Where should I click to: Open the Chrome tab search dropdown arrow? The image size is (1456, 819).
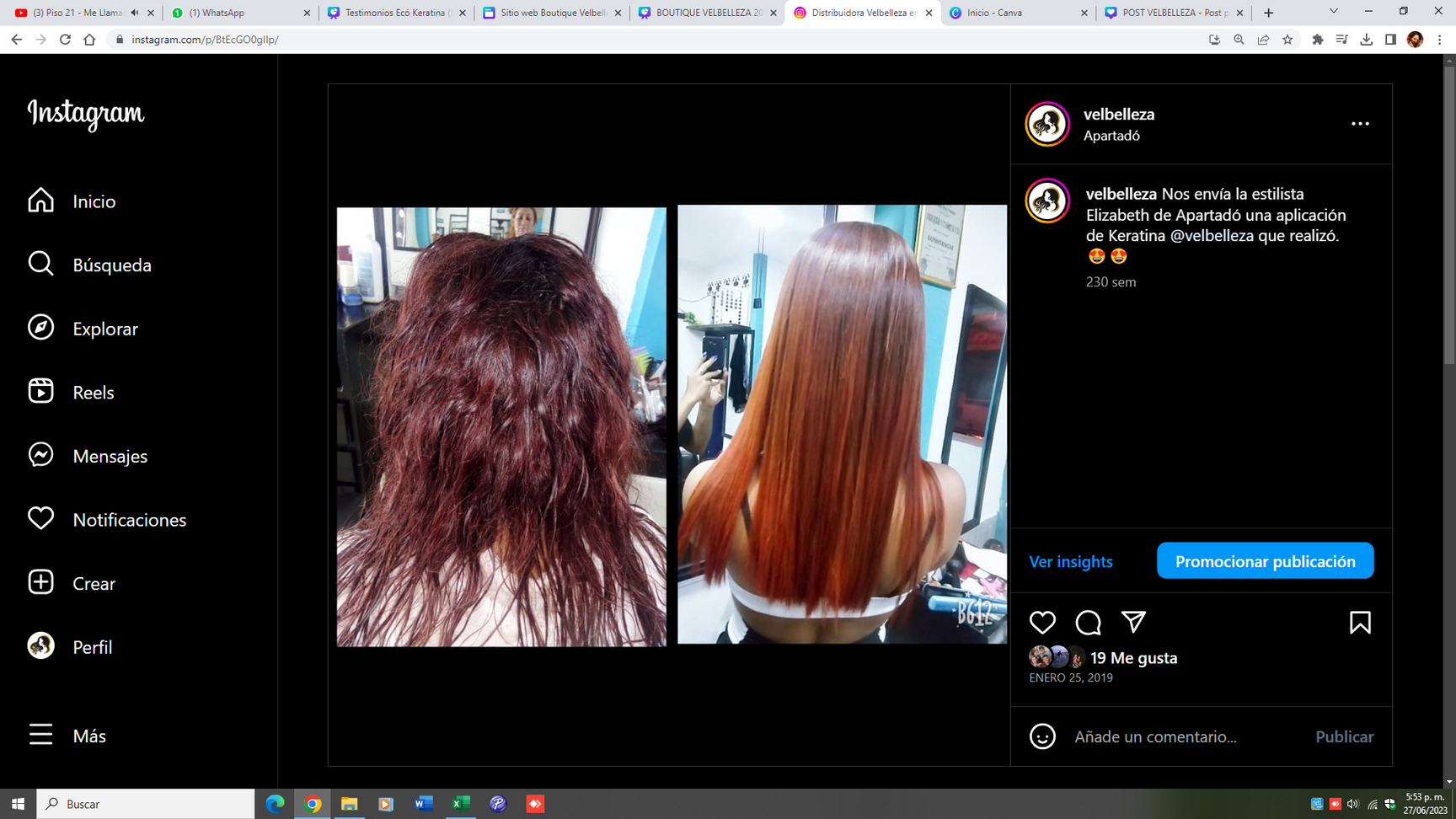[x=1333, y=12]
